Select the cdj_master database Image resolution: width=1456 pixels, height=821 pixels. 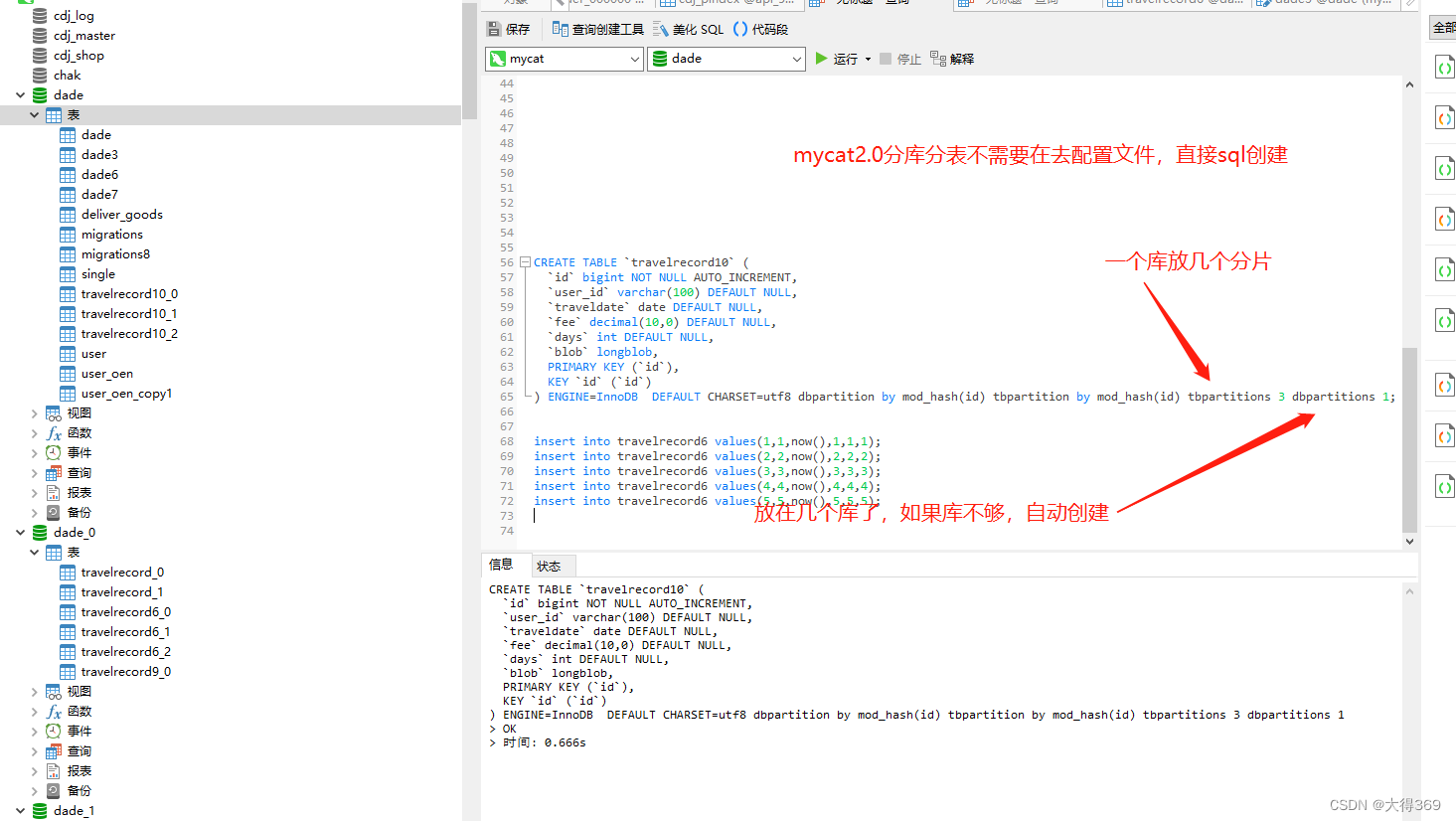click(x=84, y=36)
